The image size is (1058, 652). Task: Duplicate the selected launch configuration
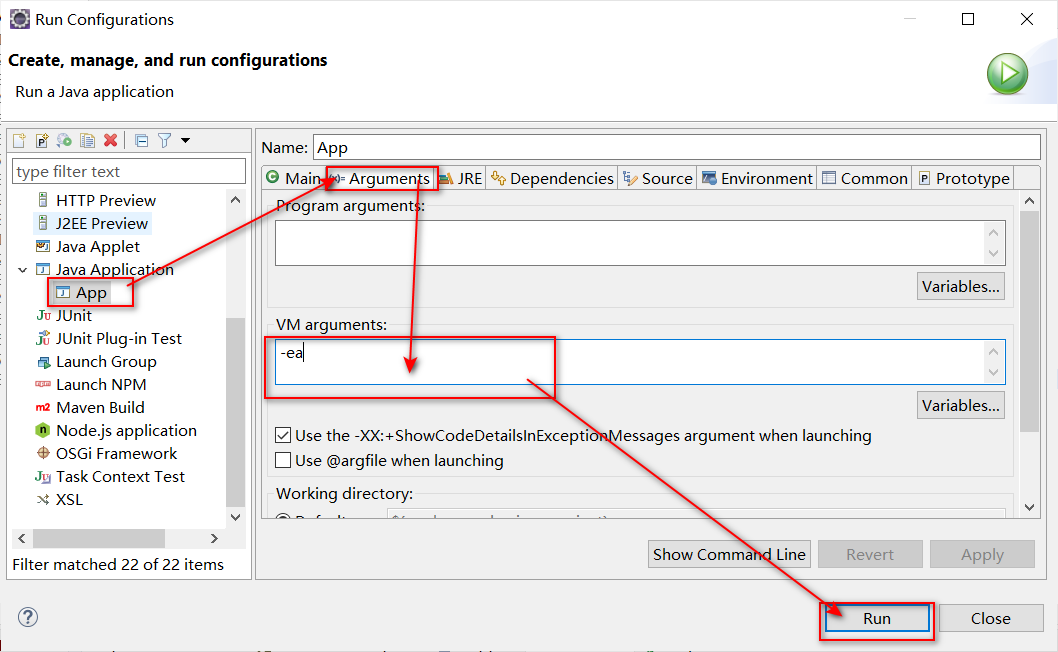click(x=86, y=140)
